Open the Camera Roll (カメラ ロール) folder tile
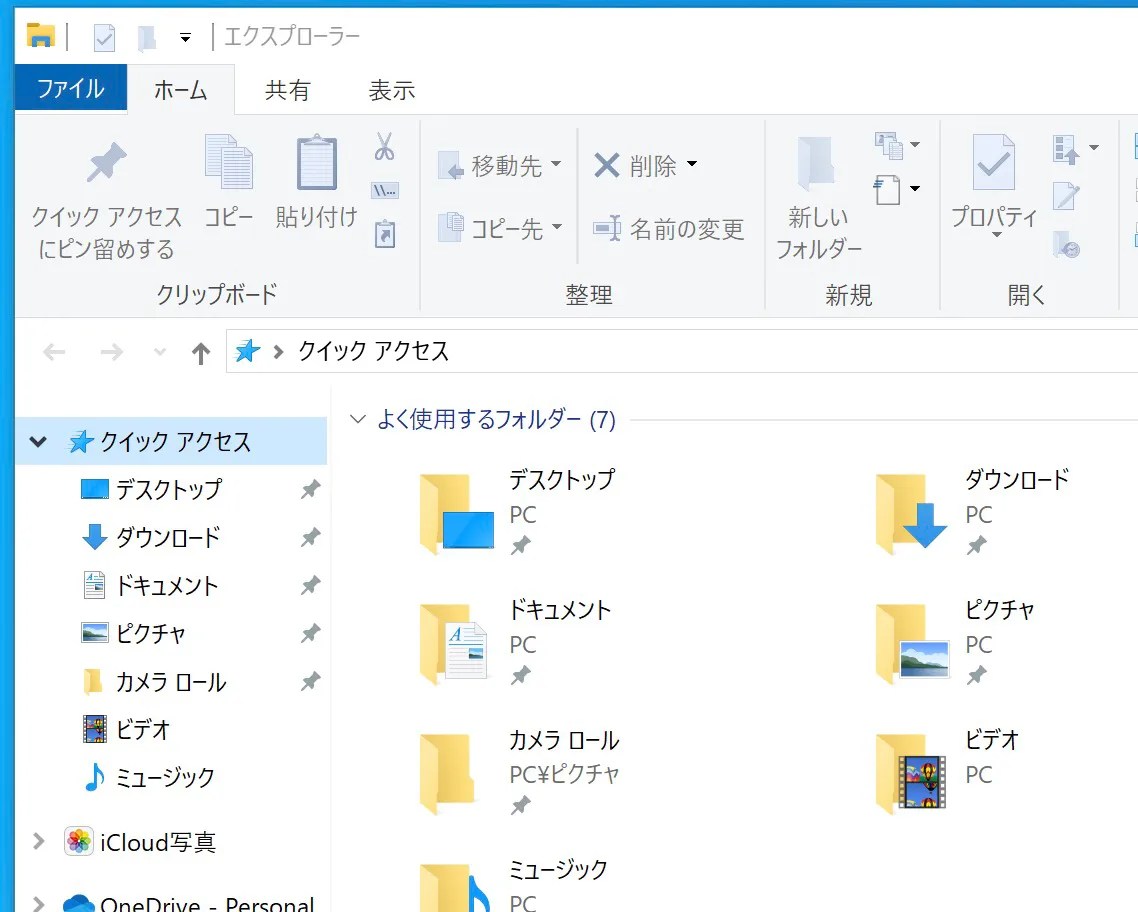Image resolution: width=1138 pixels, height=912 pixels. [521, 773]
